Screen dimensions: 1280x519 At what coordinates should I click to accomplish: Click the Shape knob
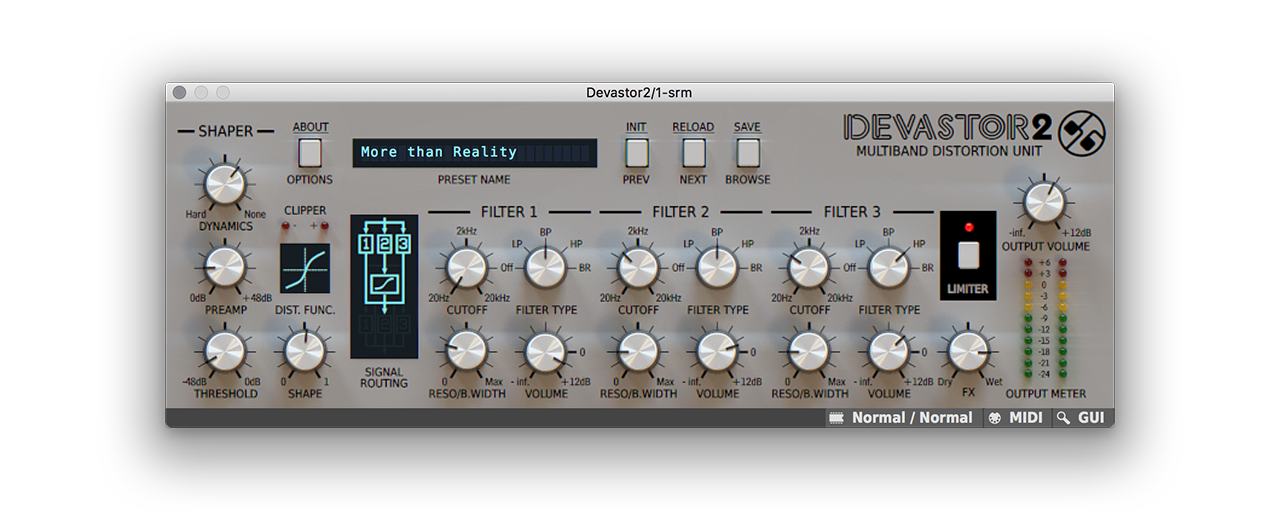(305, 351)
